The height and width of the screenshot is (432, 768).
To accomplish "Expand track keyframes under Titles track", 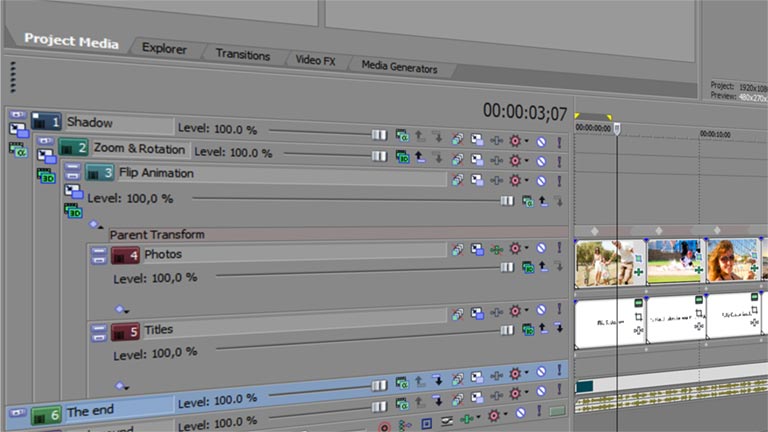I will coord(121,386).
